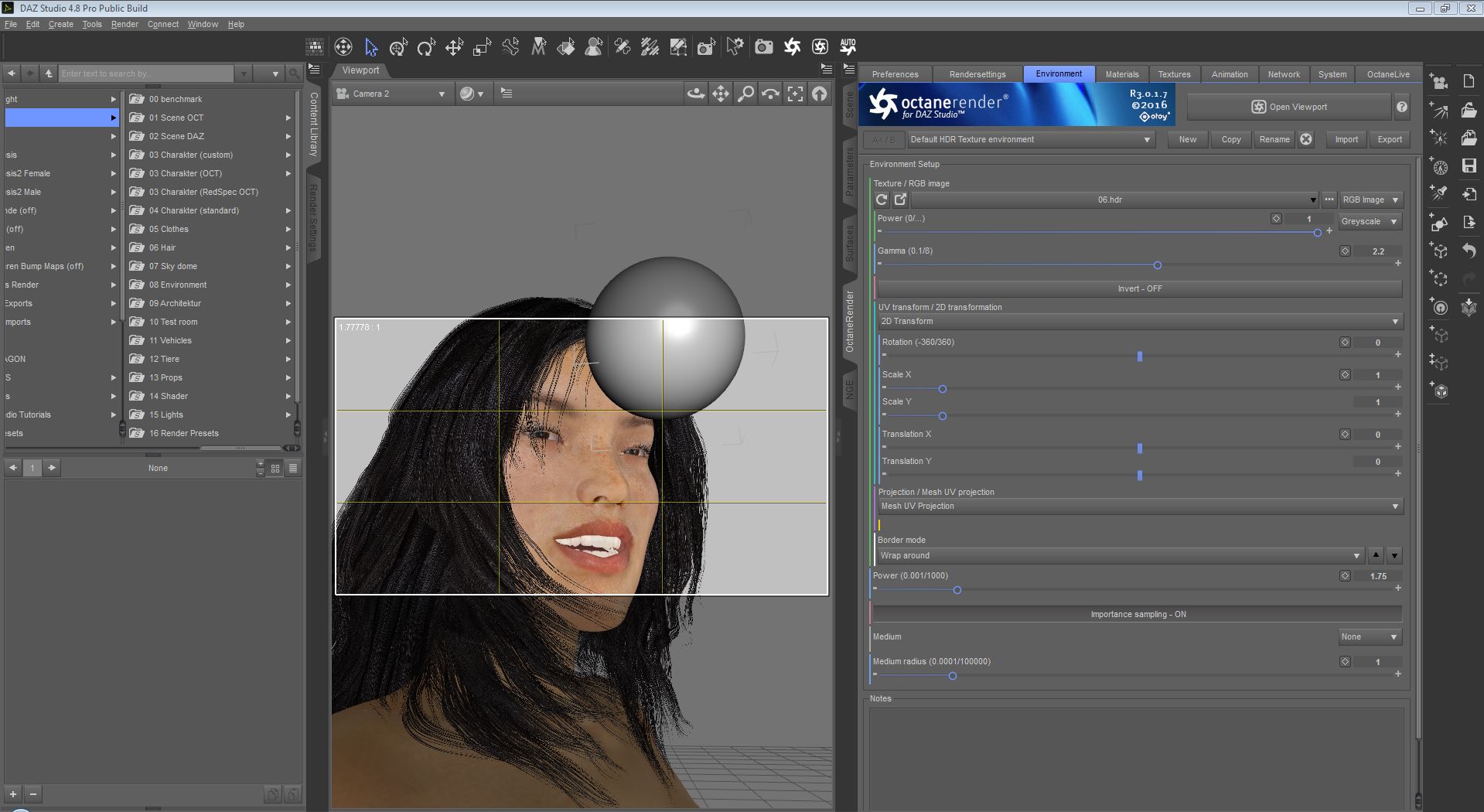Image resolution: width=1484 pixels, height=812 pixels.
Task: Pick the Scale tool
Action: pos(482,47)
